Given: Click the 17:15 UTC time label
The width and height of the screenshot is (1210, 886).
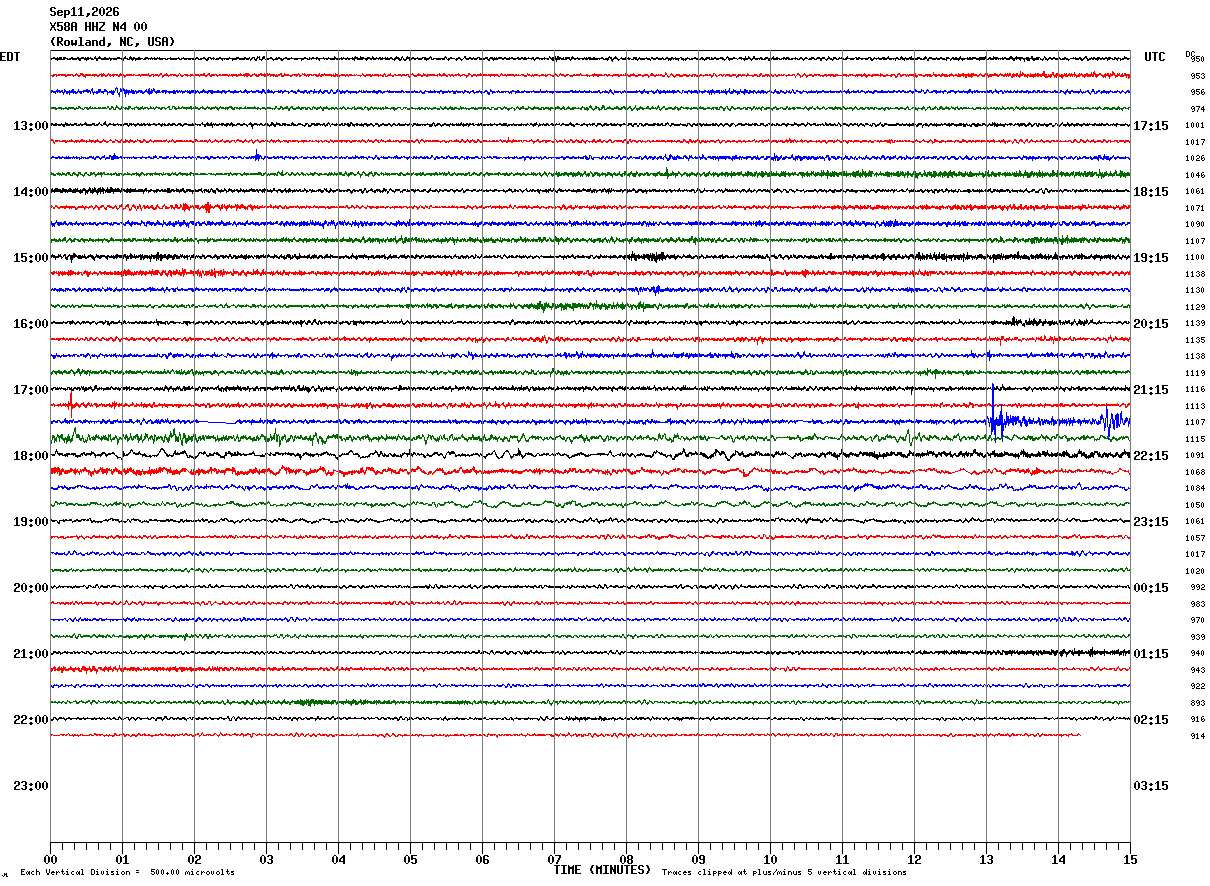Looking at the screenshot, I should coord(1151,126).
